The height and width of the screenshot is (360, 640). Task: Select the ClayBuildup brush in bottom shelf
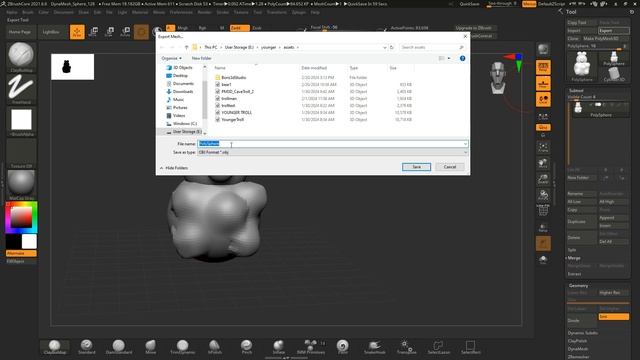[x=55, y=347]
